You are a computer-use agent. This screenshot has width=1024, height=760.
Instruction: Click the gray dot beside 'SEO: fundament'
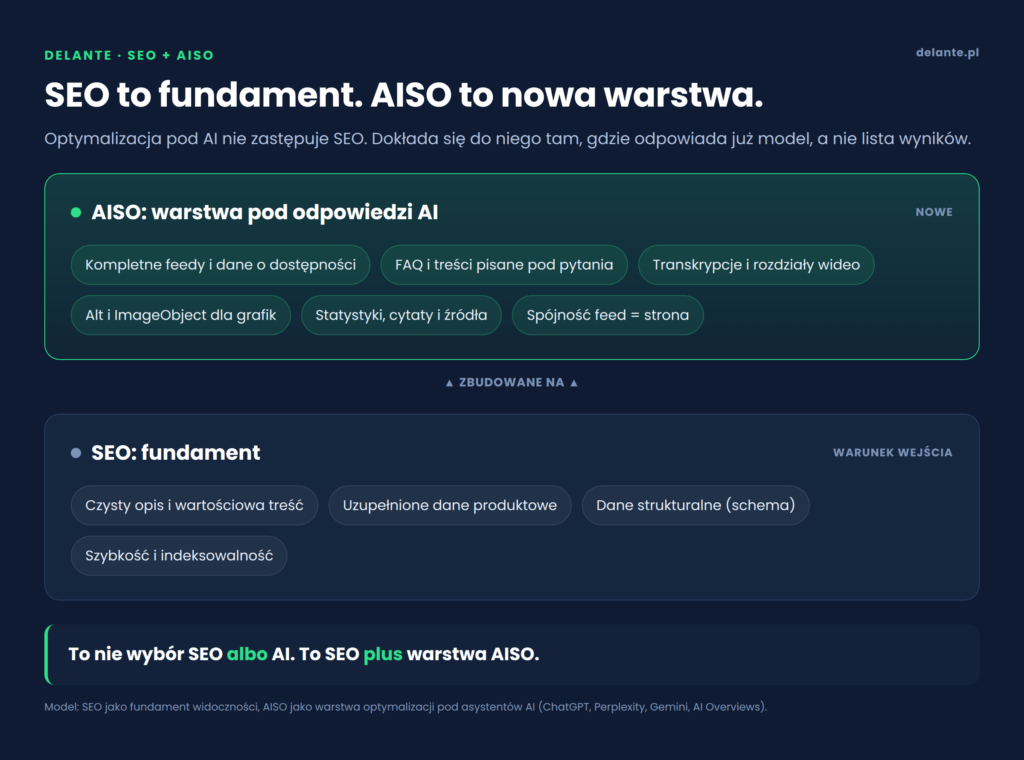(76, 452)
